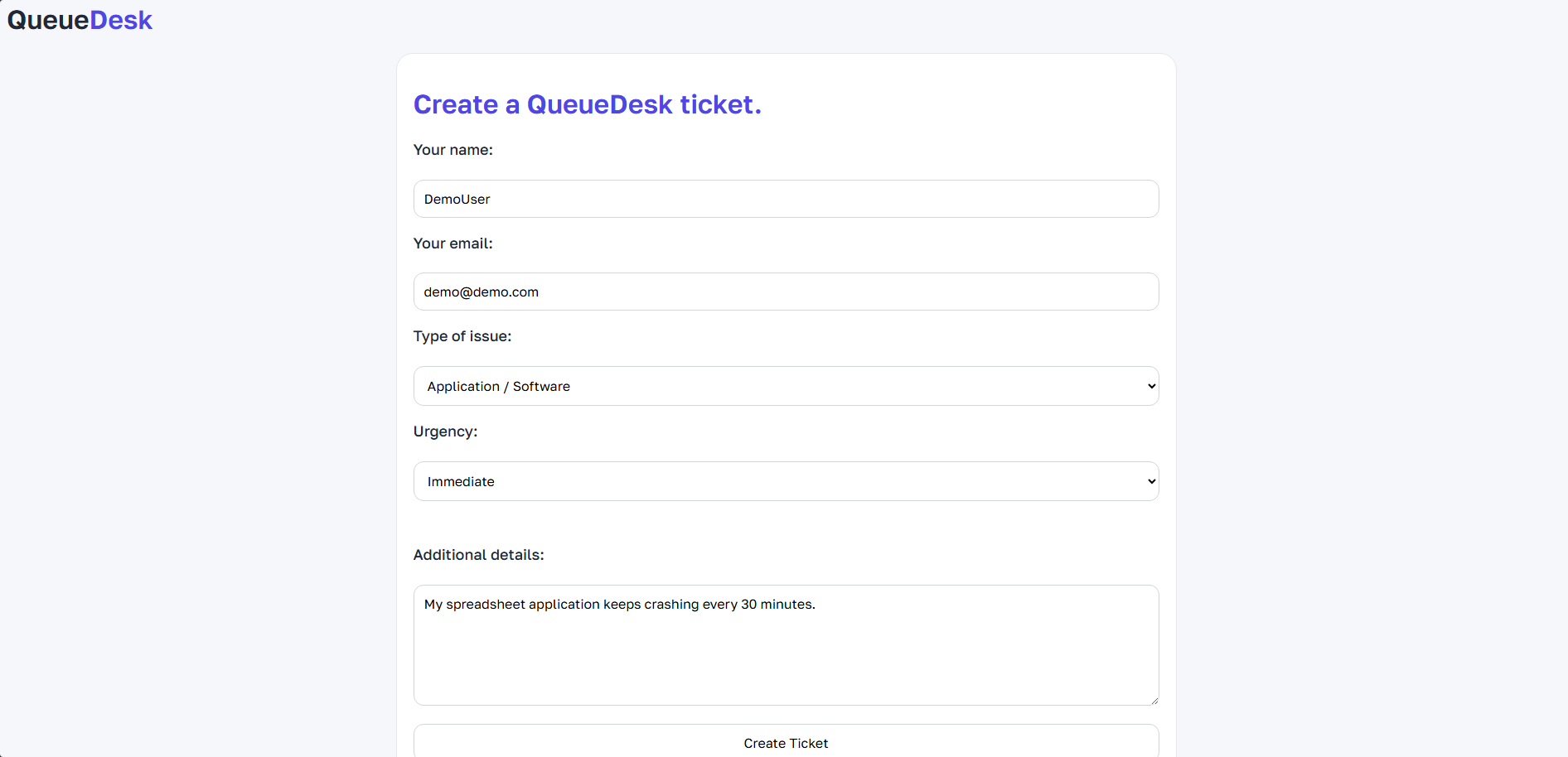
Task: Focus the Your name input field
Action: 786,199
